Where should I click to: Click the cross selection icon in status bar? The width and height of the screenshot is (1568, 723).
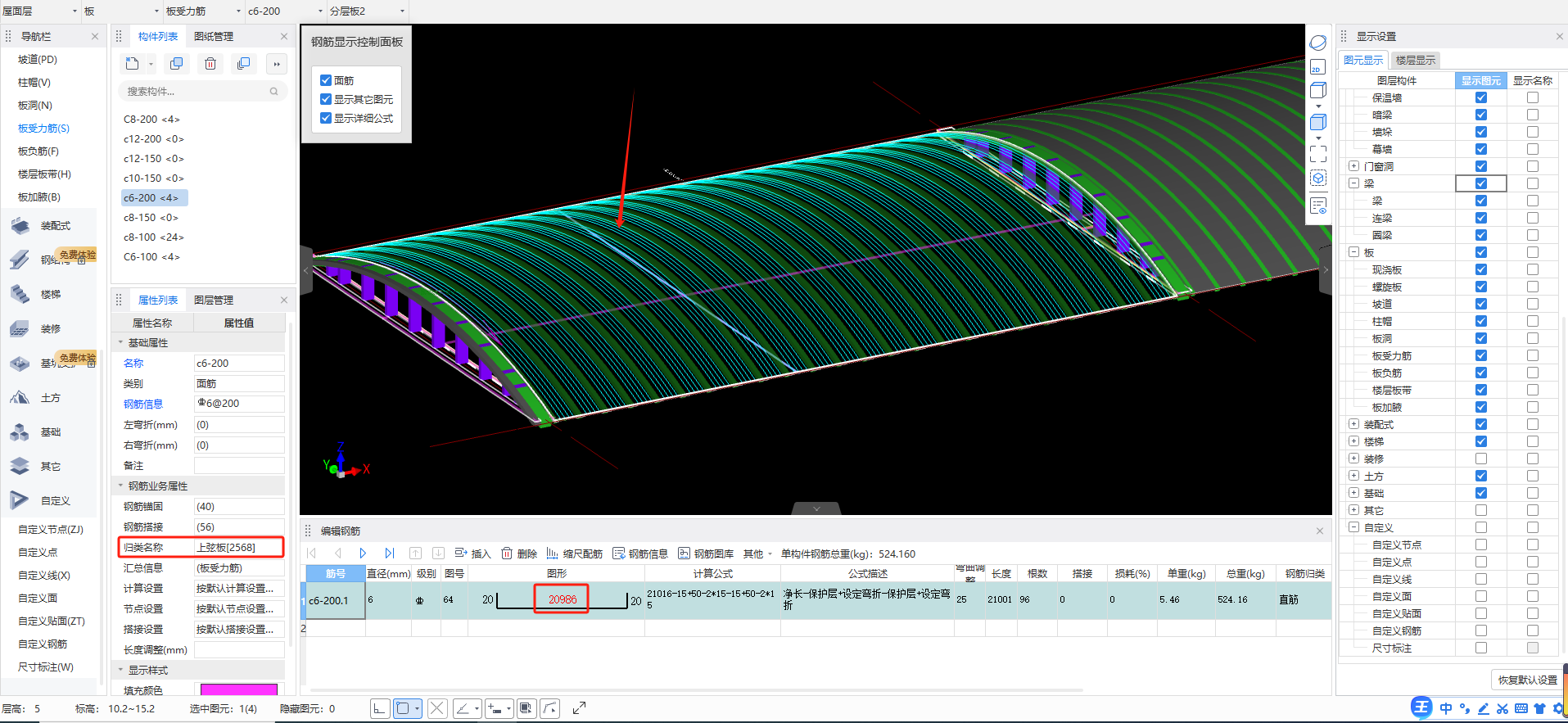(437, 708)
